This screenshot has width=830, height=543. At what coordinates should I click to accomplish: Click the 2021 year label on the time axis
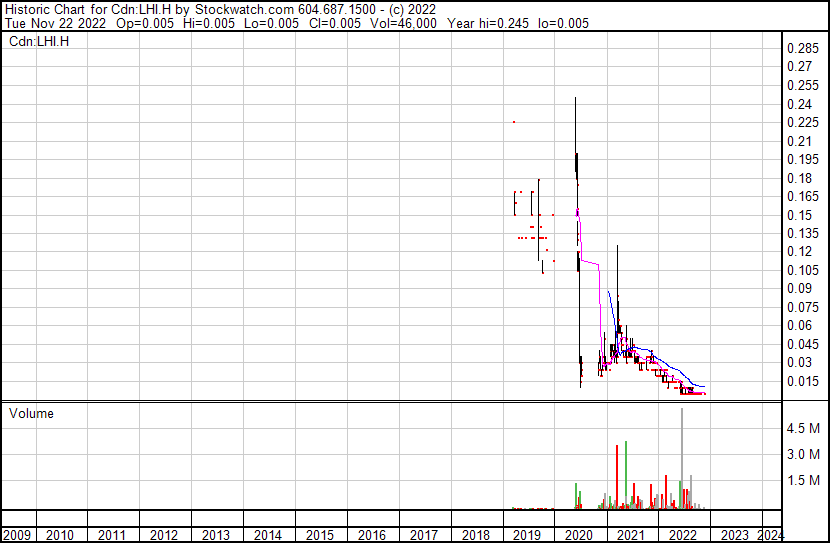(x=631, y=535)
